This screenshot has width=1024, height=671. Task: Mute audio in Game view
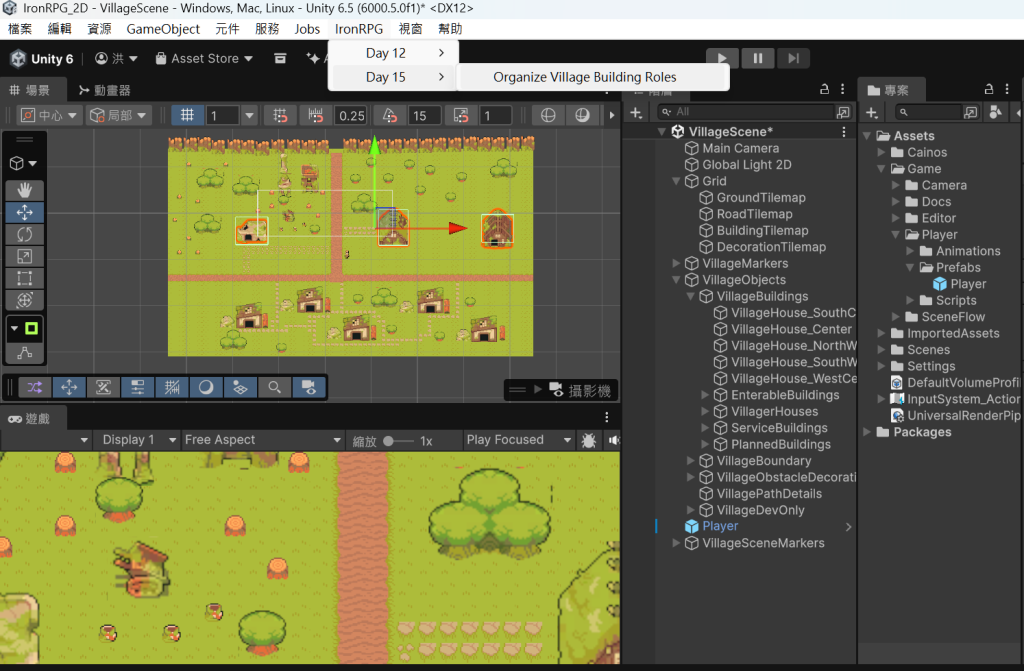pyautogui.click(x=614, y=440)
